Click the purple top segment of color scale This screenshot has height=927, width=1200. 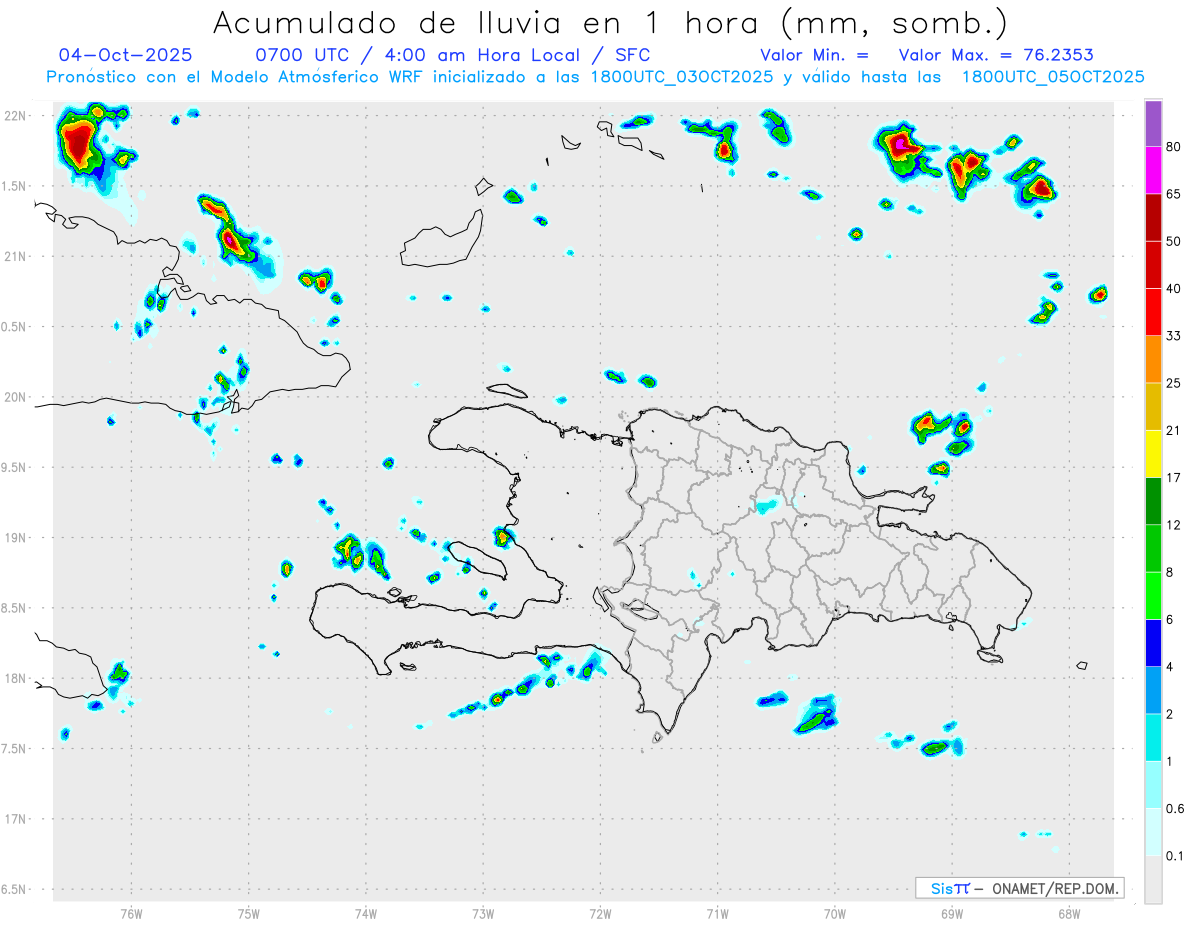coord(1153,124)
